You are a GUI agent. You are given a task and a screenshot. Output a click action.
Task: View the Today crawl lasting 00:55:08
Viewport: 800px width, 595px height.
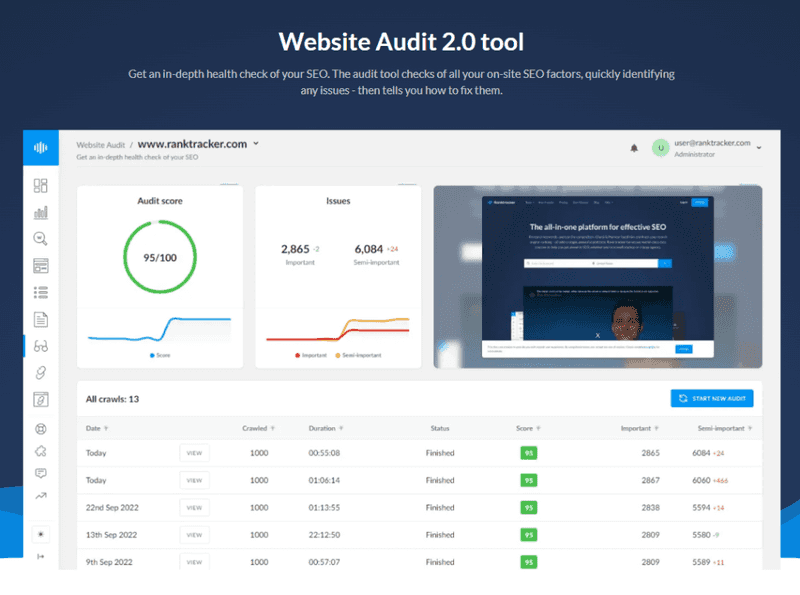click(194, 453)
